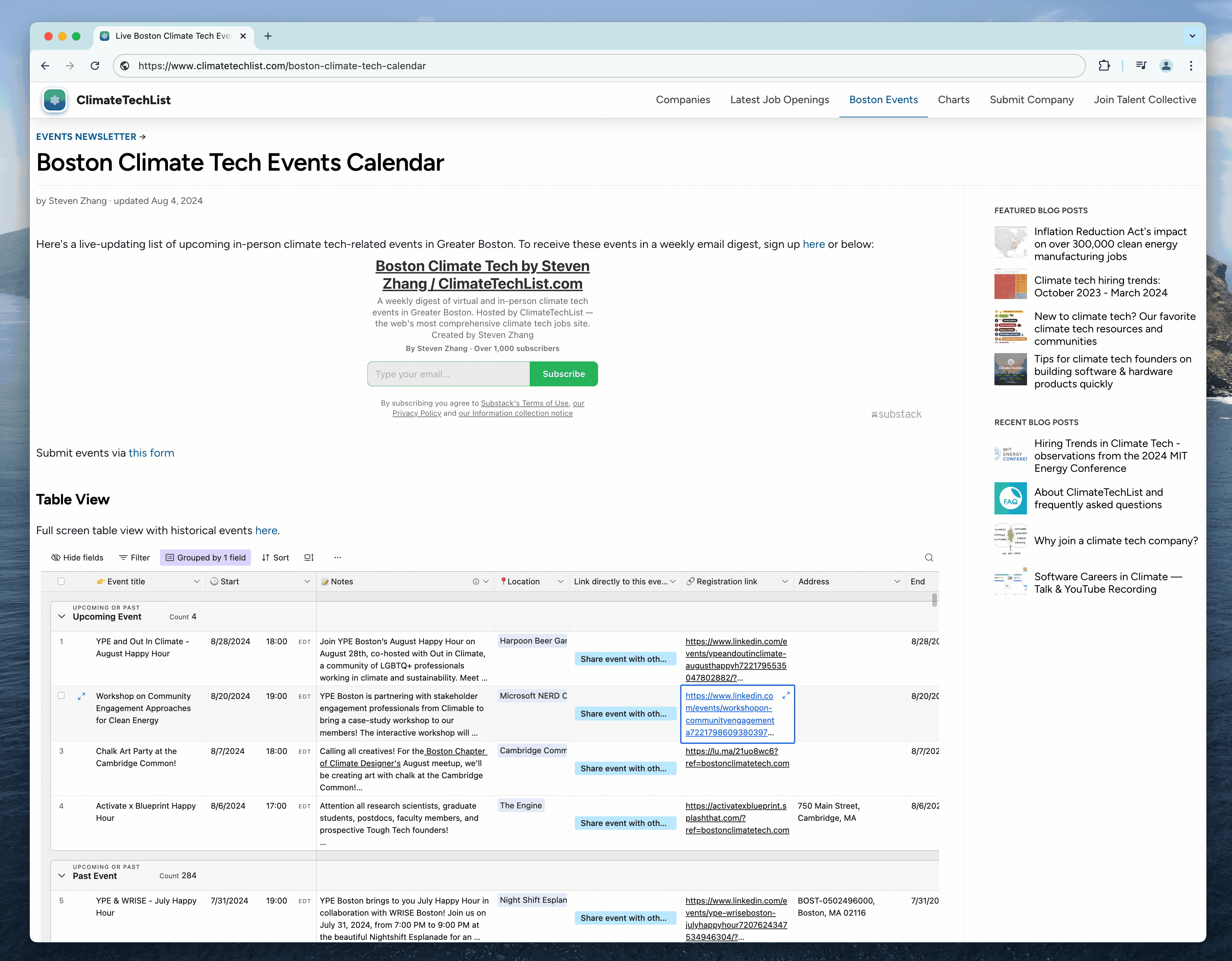
Task: Open Join Talent Collective
Action: 1144,100
